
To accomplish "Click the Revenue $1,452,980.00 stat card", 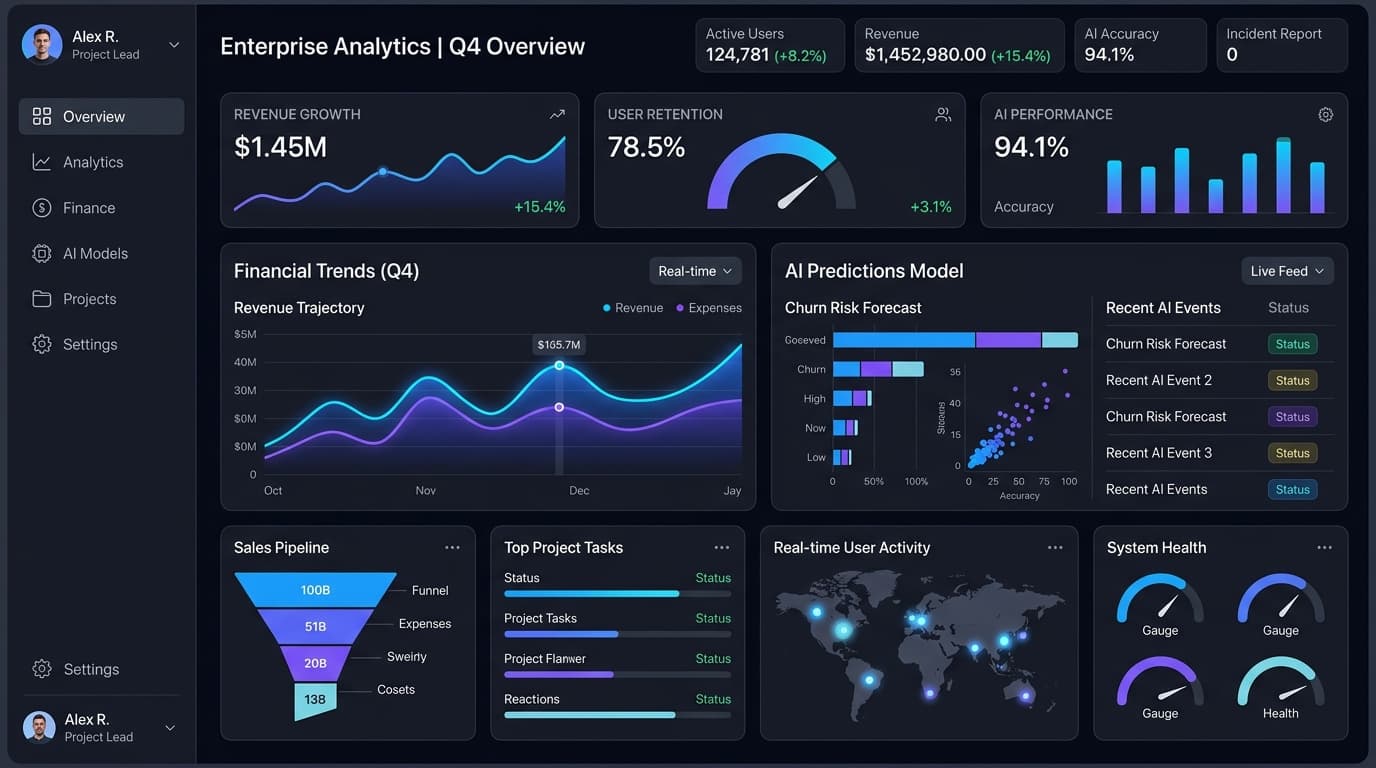I will pos(959,45).
